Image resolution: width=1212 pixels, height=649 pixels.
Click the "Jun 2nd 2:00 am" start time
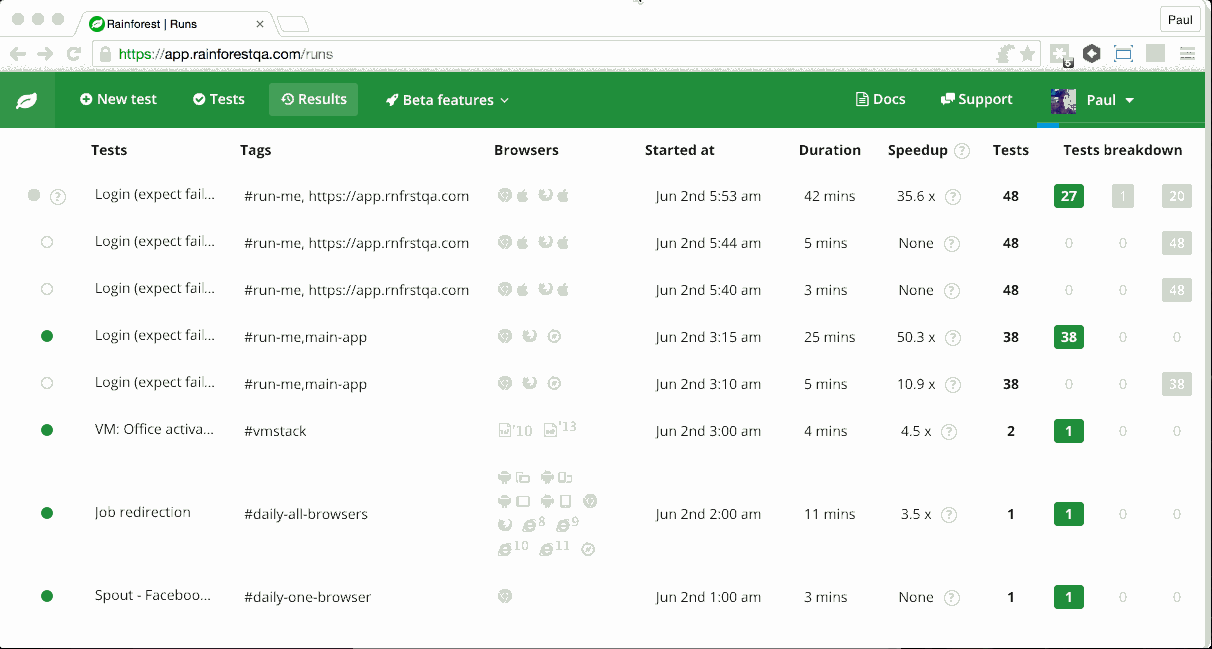[x=709, y=514]
